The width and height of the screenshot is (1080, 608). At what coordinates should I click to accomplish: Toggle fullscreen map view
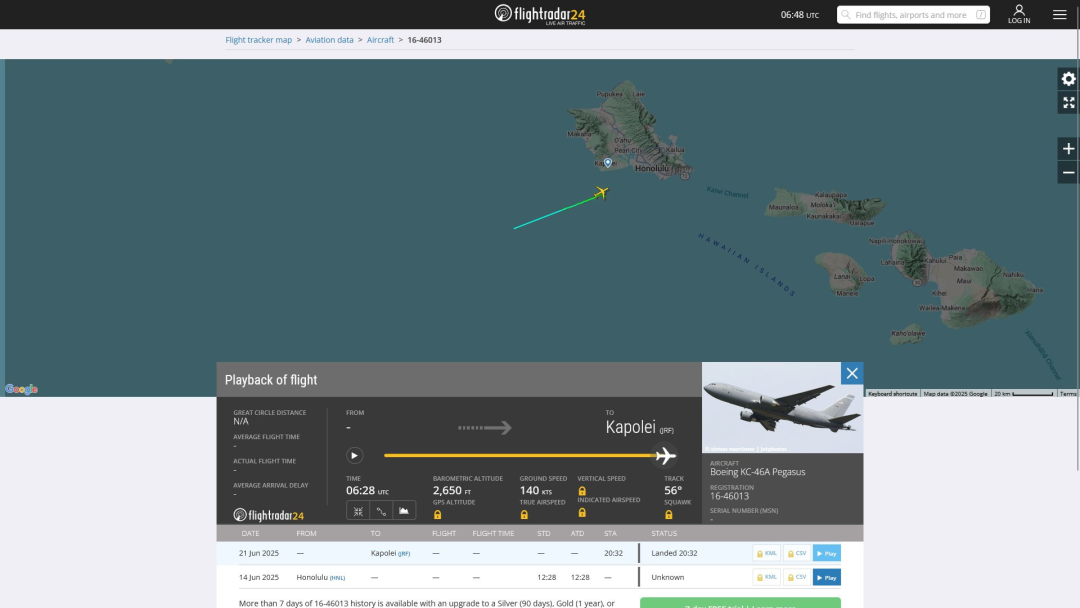1068,103
